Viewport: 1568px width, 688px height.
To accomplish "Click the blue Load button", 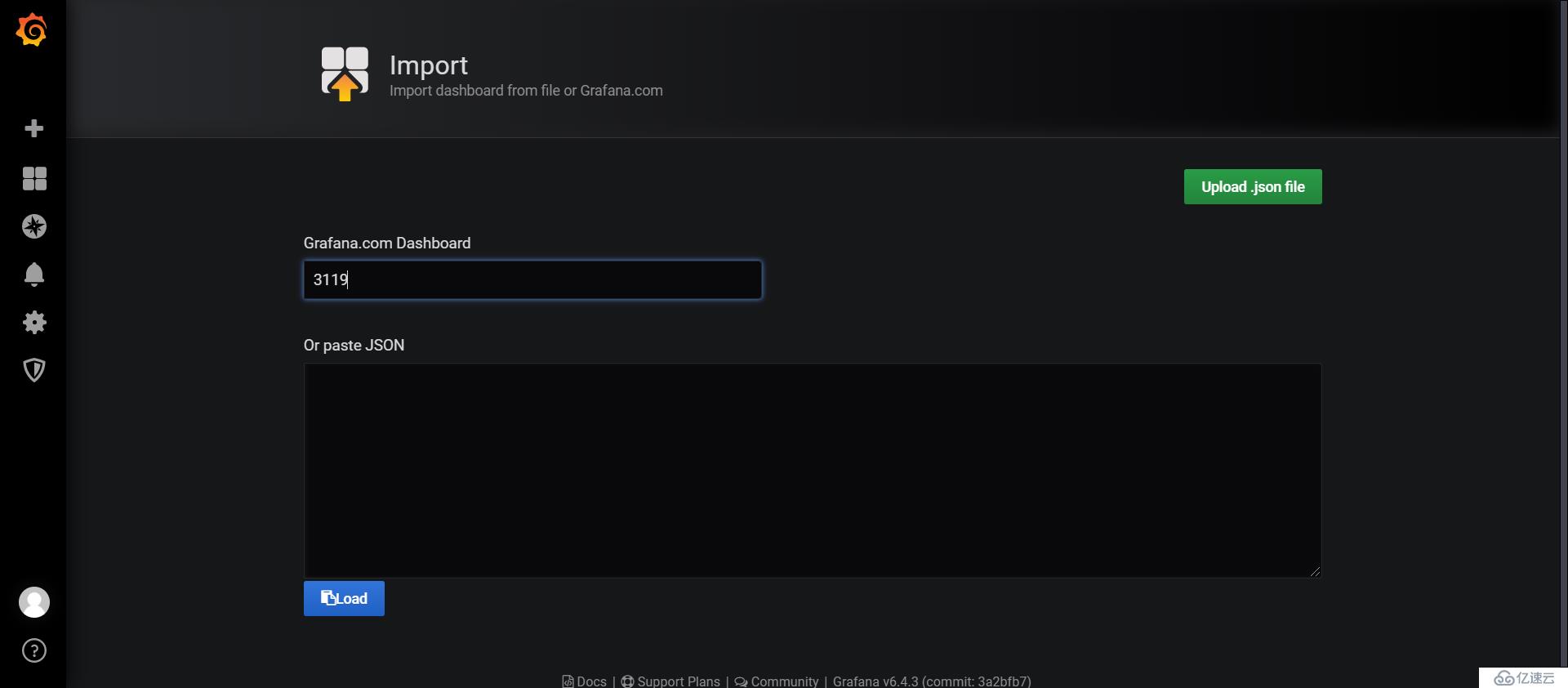I will click(344, 599).
